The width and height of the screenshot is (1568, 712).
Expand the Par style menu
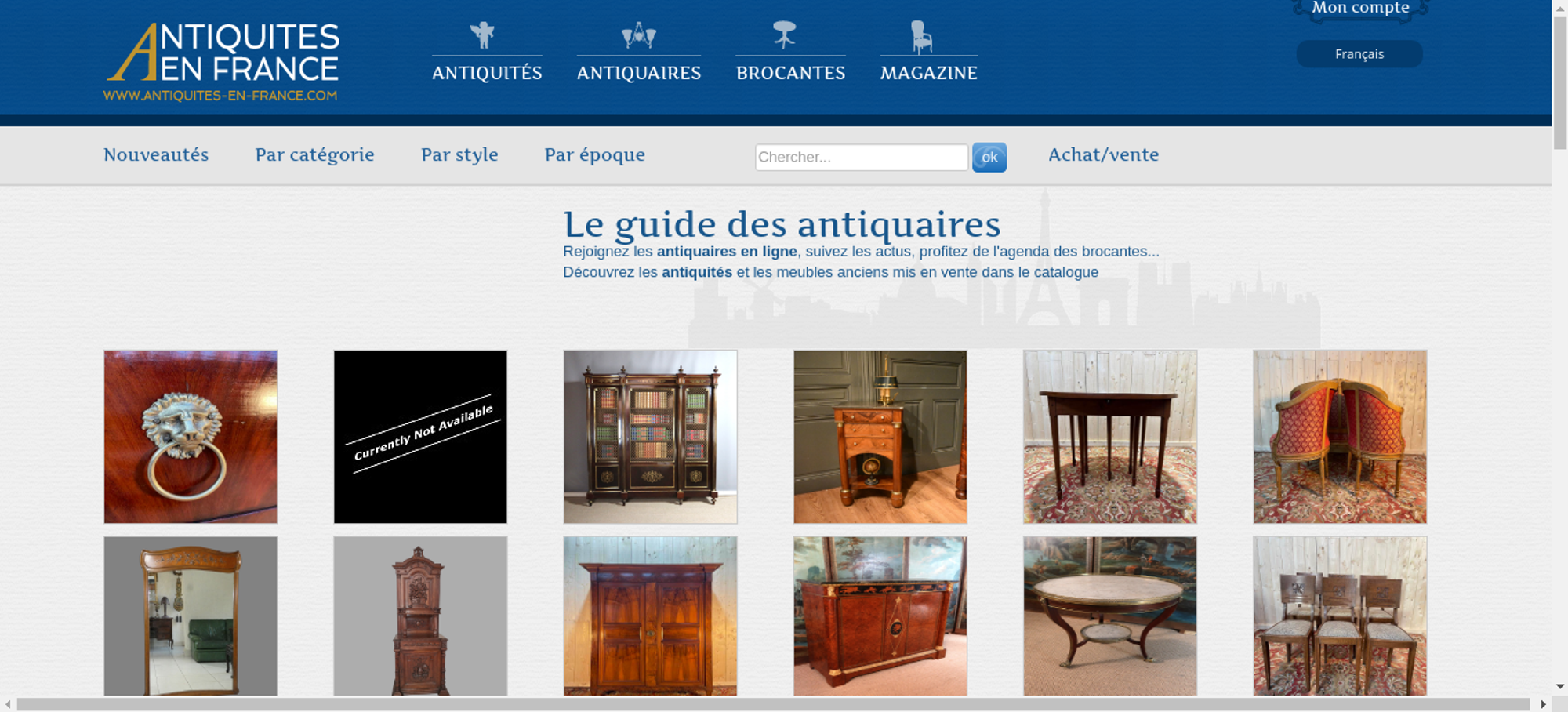459,154
